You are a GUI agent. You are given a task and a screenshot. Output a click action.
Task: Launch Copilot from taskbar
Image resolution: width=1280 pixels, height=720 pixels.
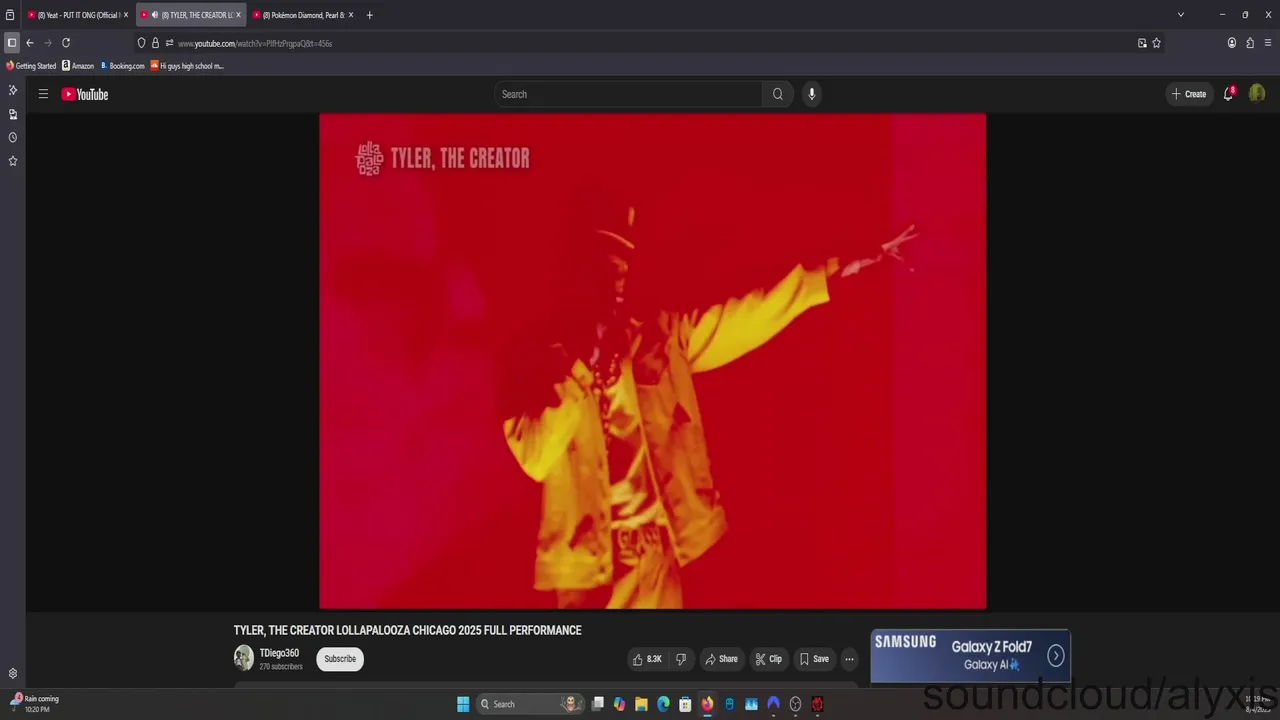click(620, 704)
